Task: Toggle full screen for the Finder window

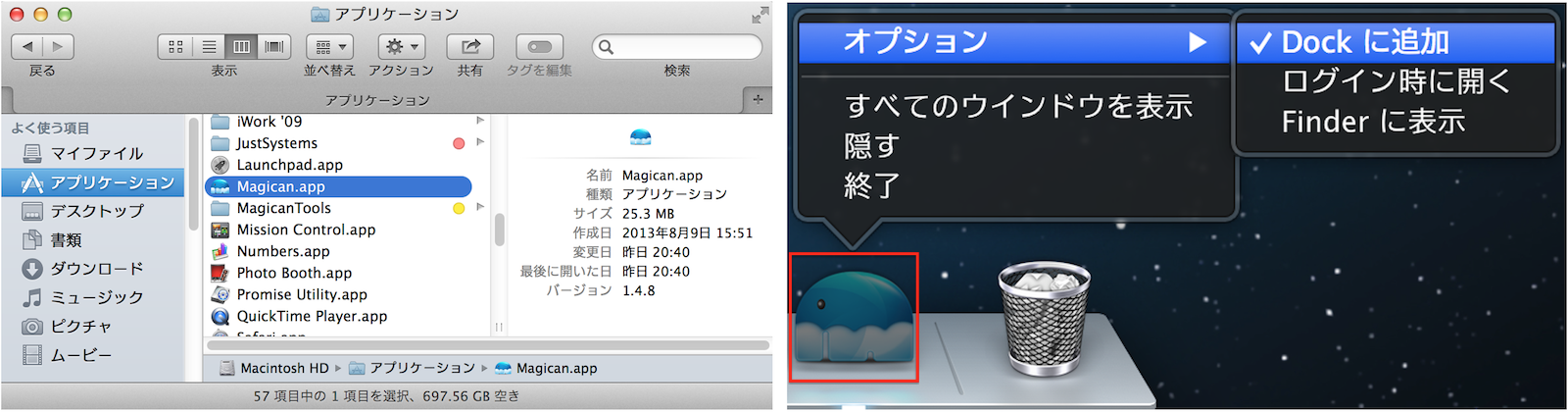Action: coord(759,15)
